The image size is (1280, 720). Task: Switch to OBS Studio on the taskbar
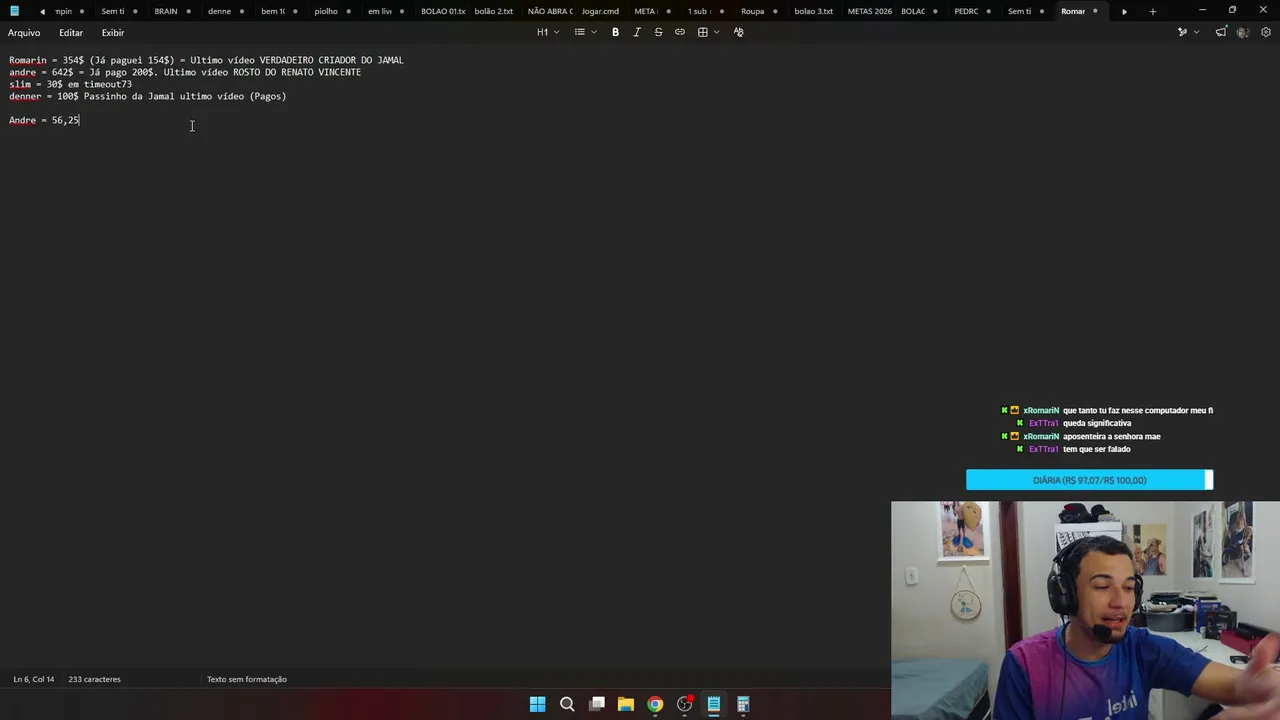(x=685, y=704)
